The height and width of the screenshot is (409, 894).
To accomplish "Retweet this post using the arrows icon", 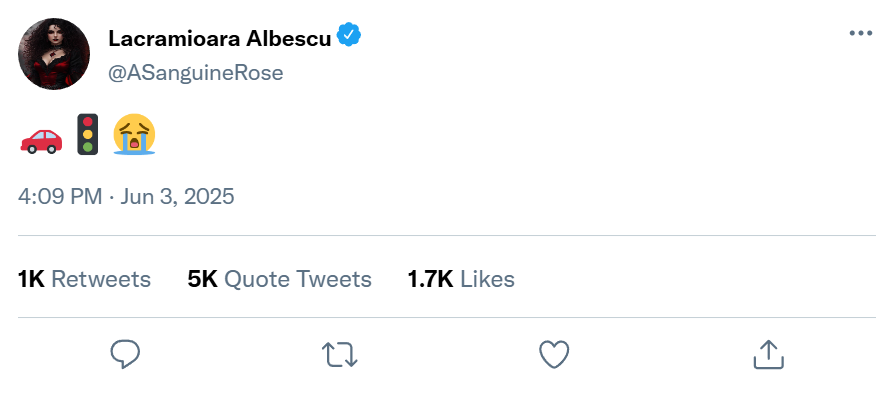I will (339, 353).
